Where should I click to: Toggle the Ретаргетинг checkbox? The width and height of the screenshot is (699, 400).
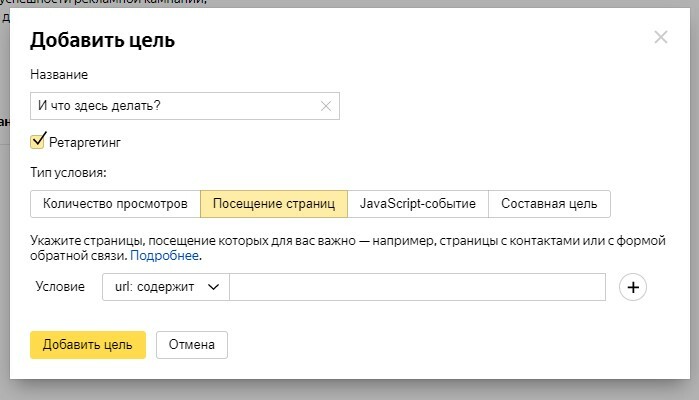coord(39,142)
